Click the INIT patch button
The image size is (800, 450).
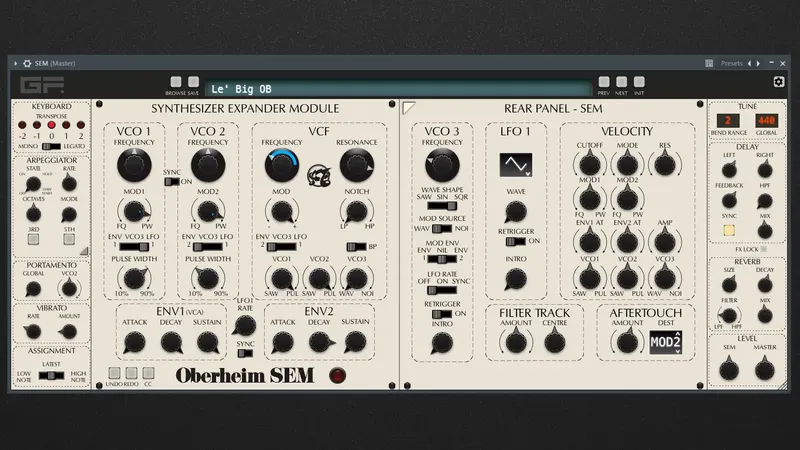(x=639, y=82)
